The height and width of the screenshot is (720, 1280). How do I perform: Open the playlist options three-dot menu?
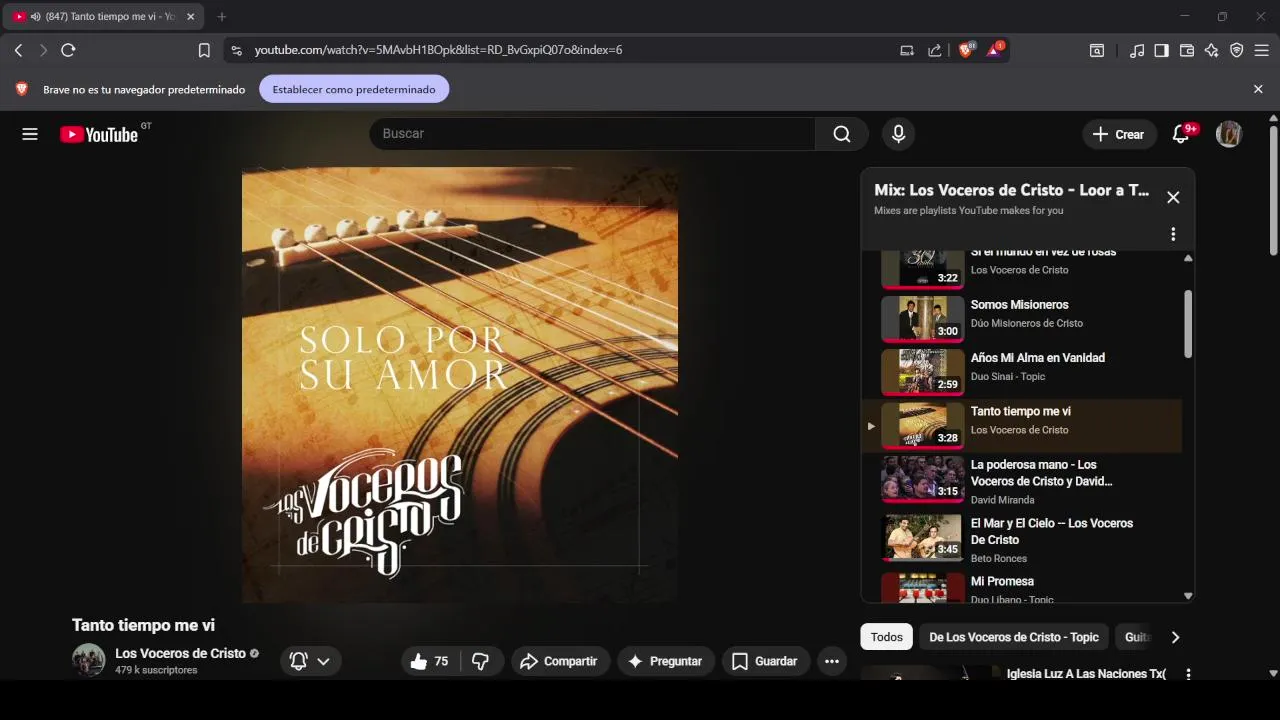1173,234
